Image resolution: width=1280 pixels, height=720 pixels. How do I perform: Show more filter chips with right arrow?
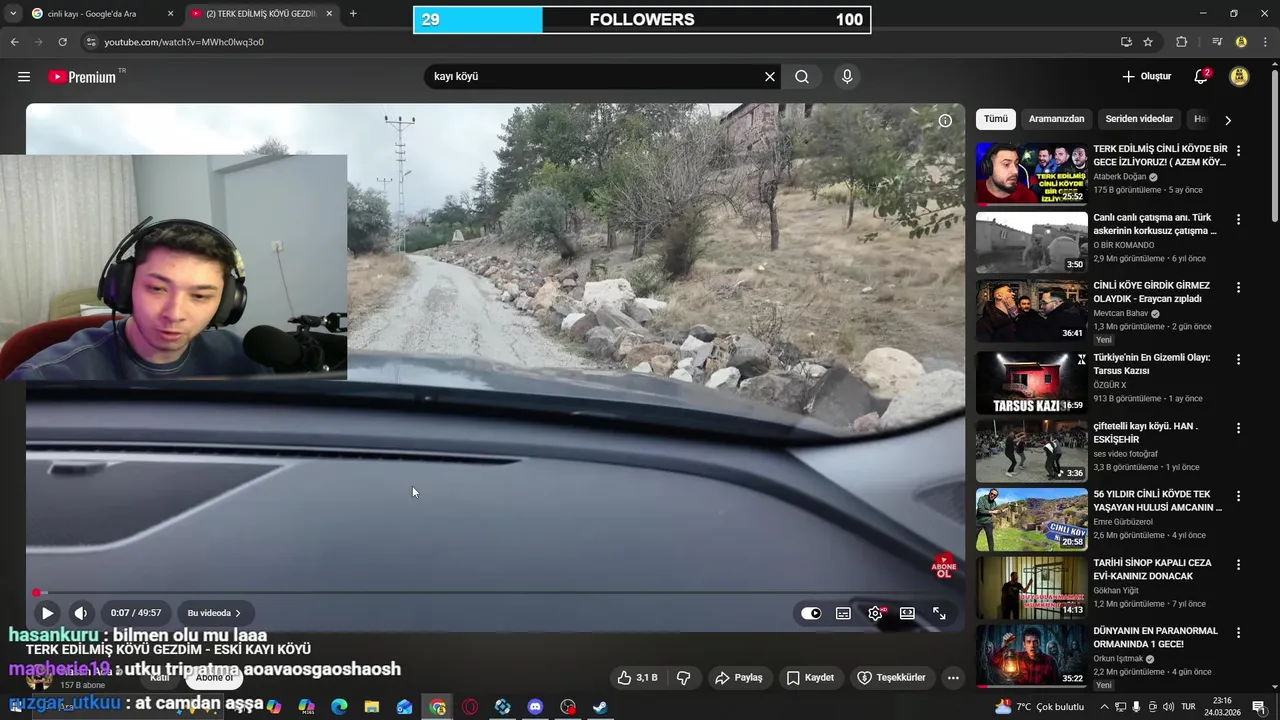point(1228,120)
